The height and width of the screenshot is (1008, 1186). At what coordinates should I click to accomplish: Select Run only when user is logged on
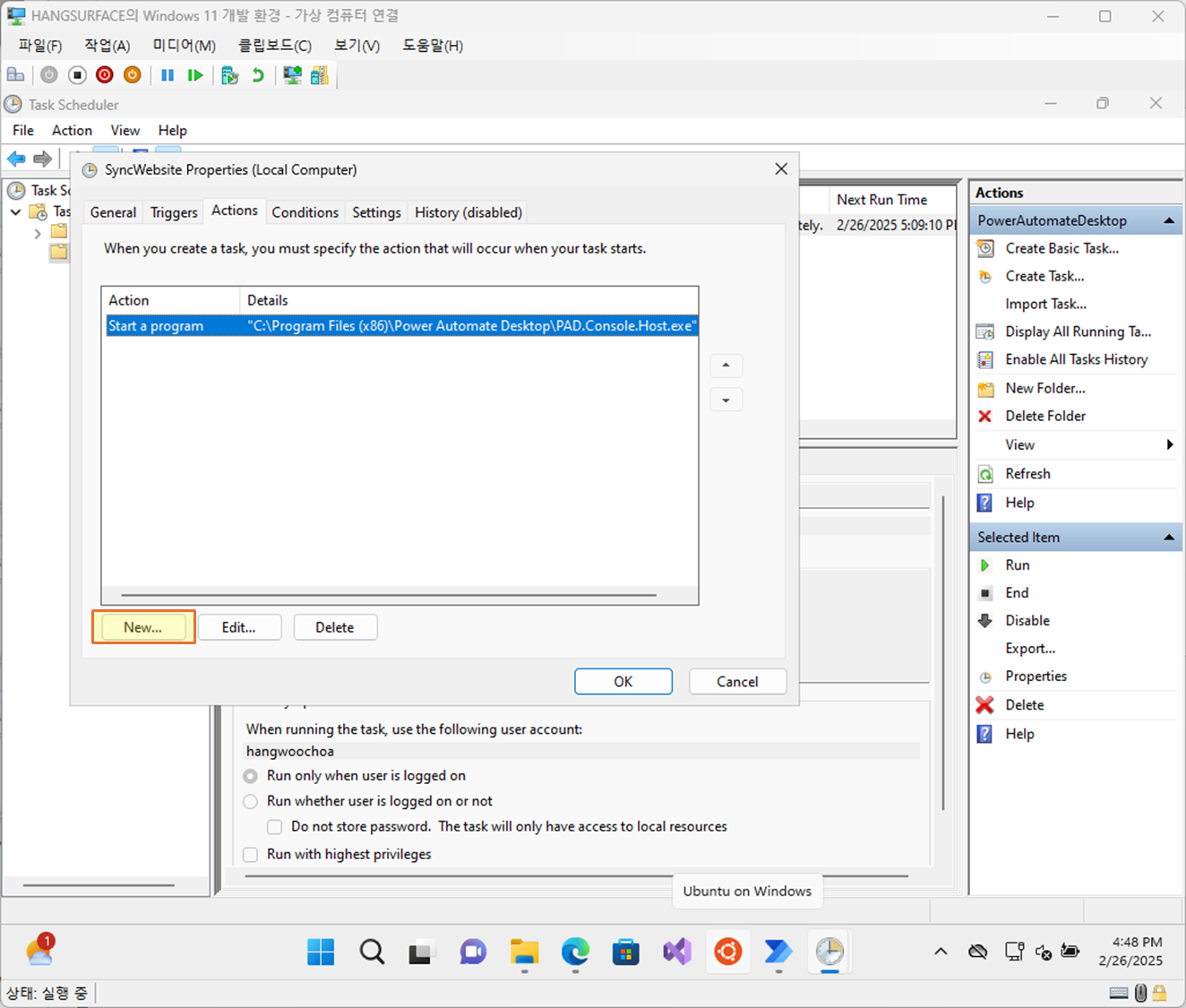pyautogui.click(x=251, y=776)
